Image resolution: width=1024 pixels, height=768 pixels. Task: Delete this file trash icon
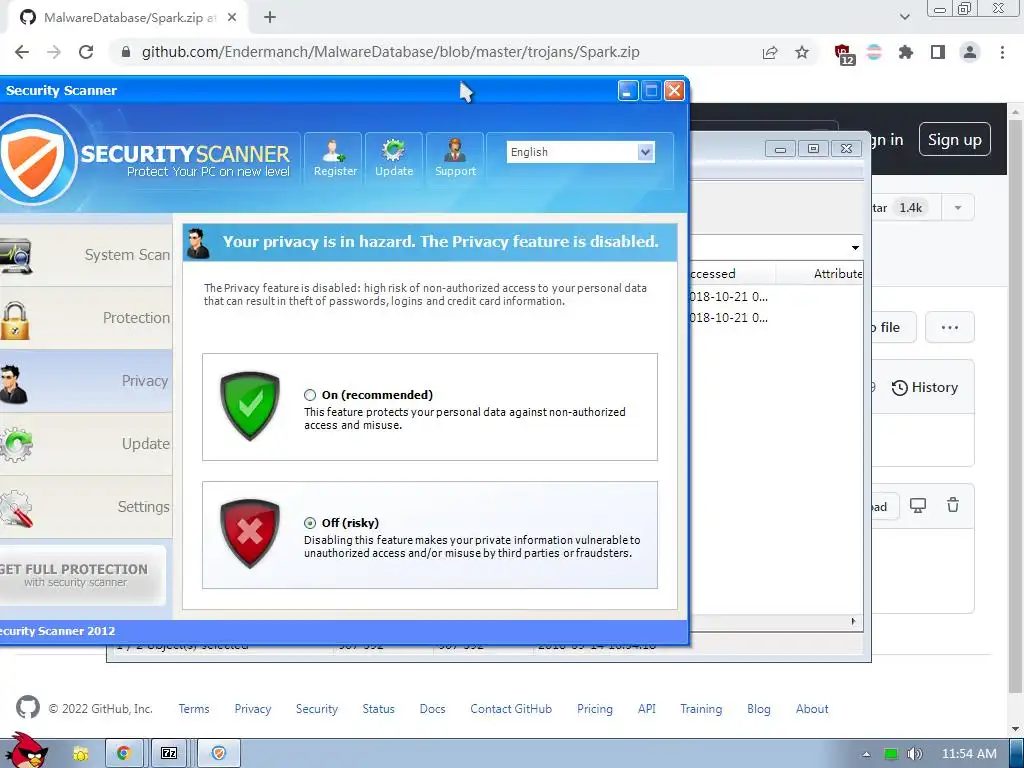(x=953, y=505)
